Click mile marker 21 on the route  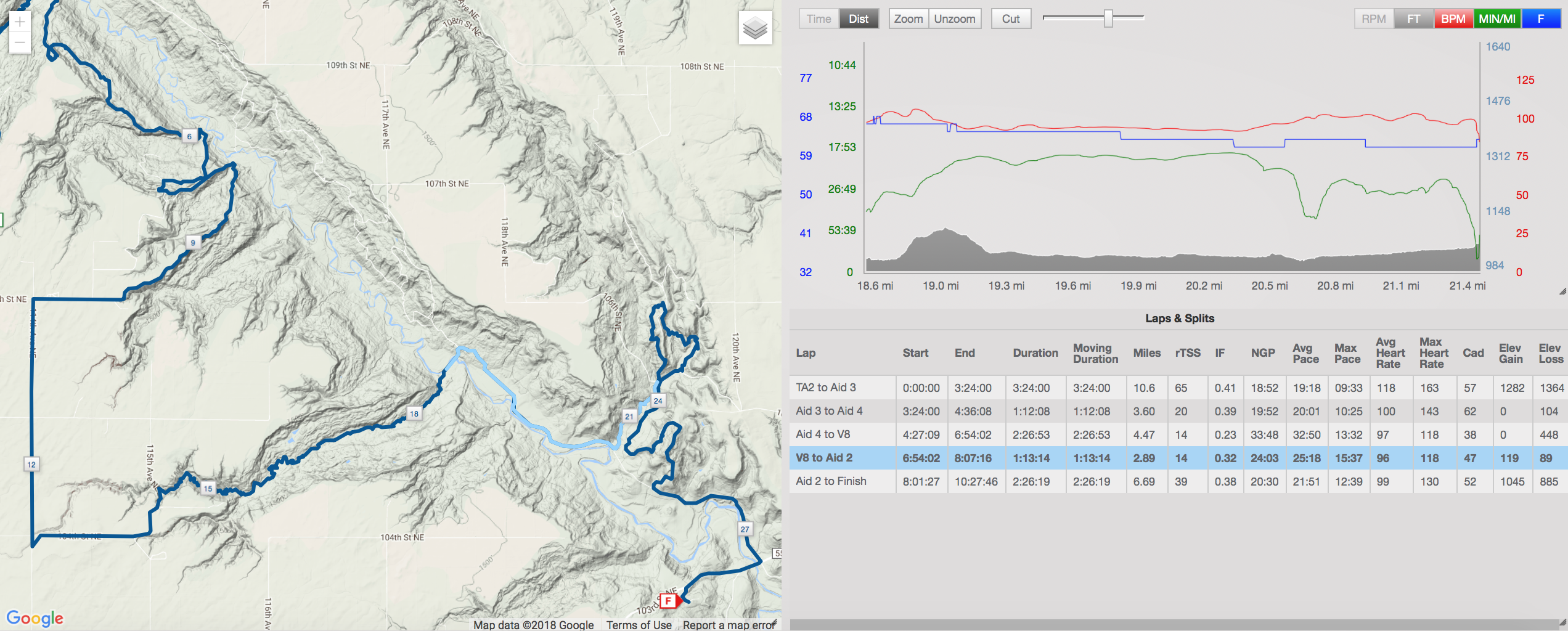pos(629,416)
